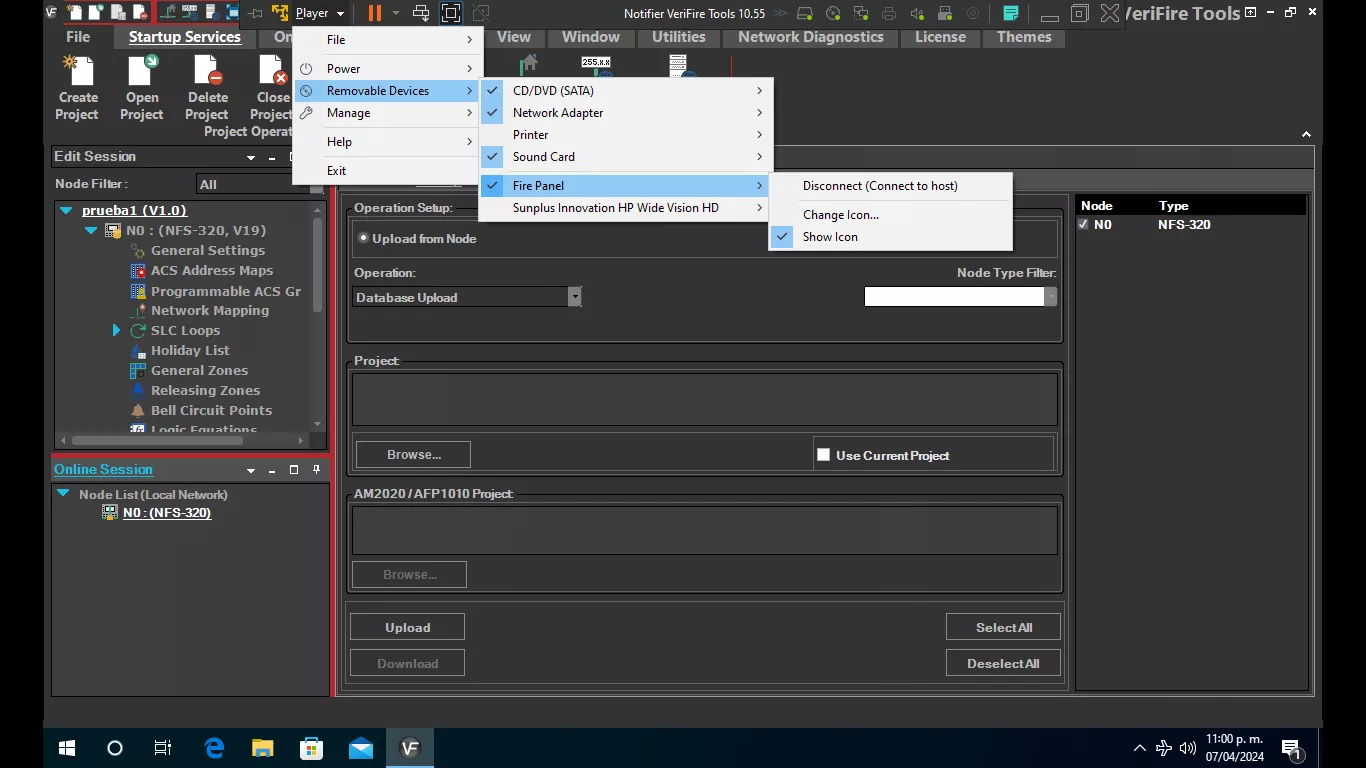The height and width of the screenshot is (768, 1366).
Task: Open the Manage submenu in Player menu
Action: 386,113
